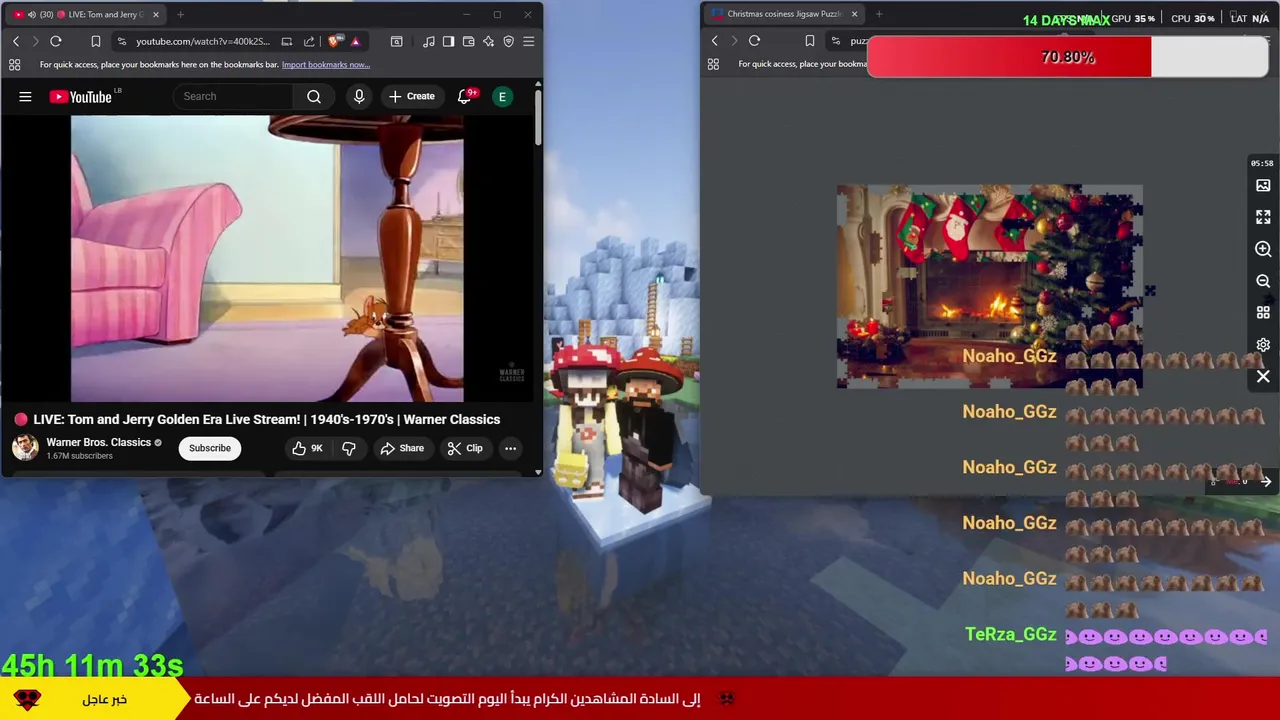Open the music note playlist icon
The image size is (1280, 720).
coord(429,41)
